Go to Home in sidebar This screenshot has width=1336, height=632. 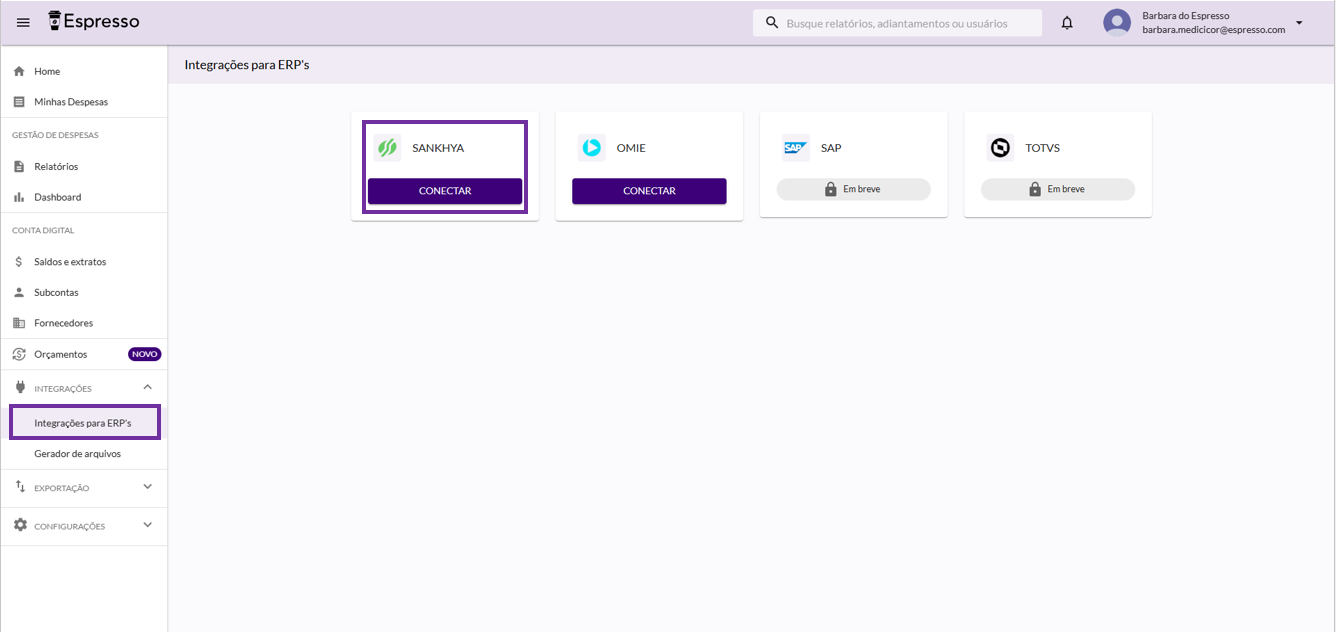point(84,71)
